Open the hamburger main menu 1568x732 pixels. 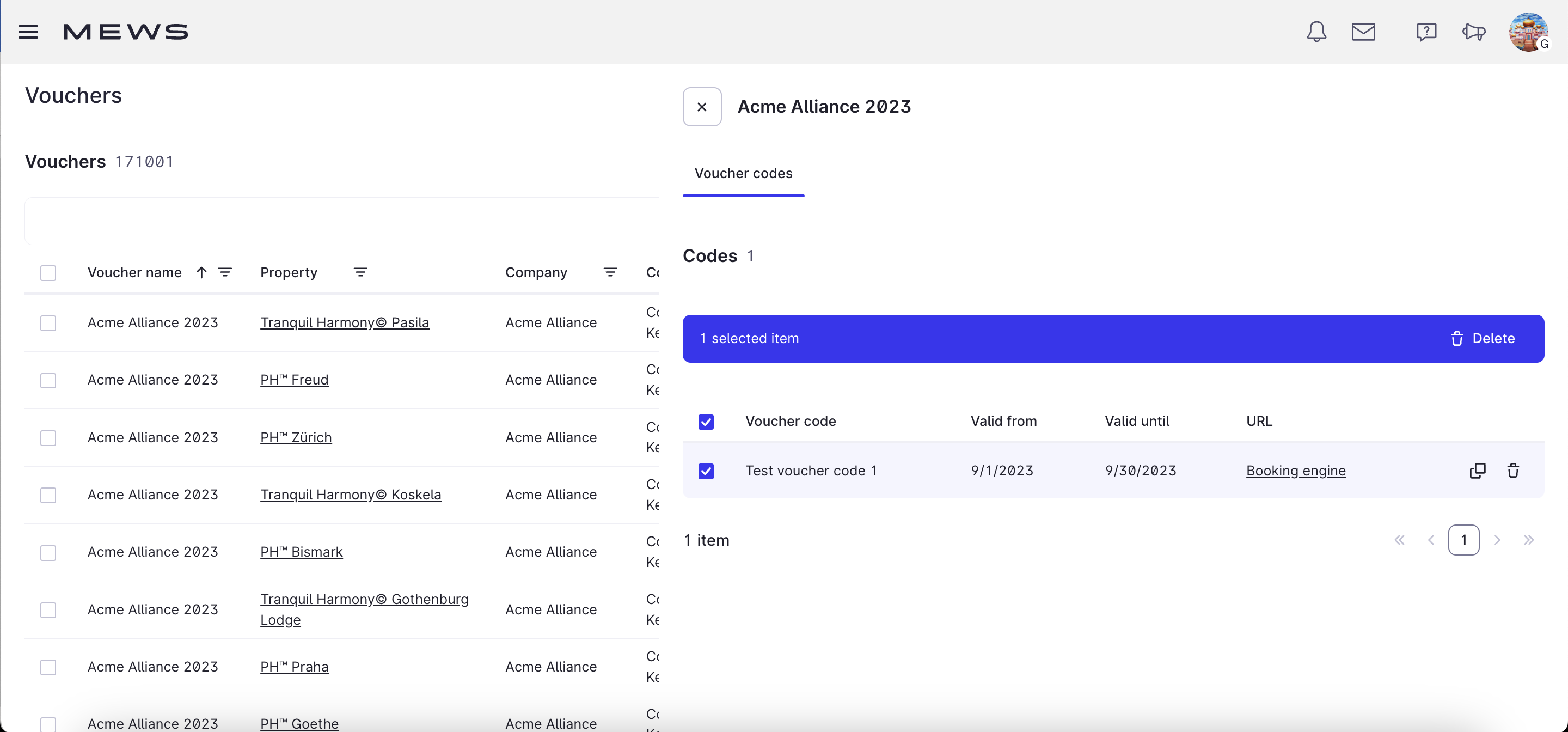[x=28, y=32]
